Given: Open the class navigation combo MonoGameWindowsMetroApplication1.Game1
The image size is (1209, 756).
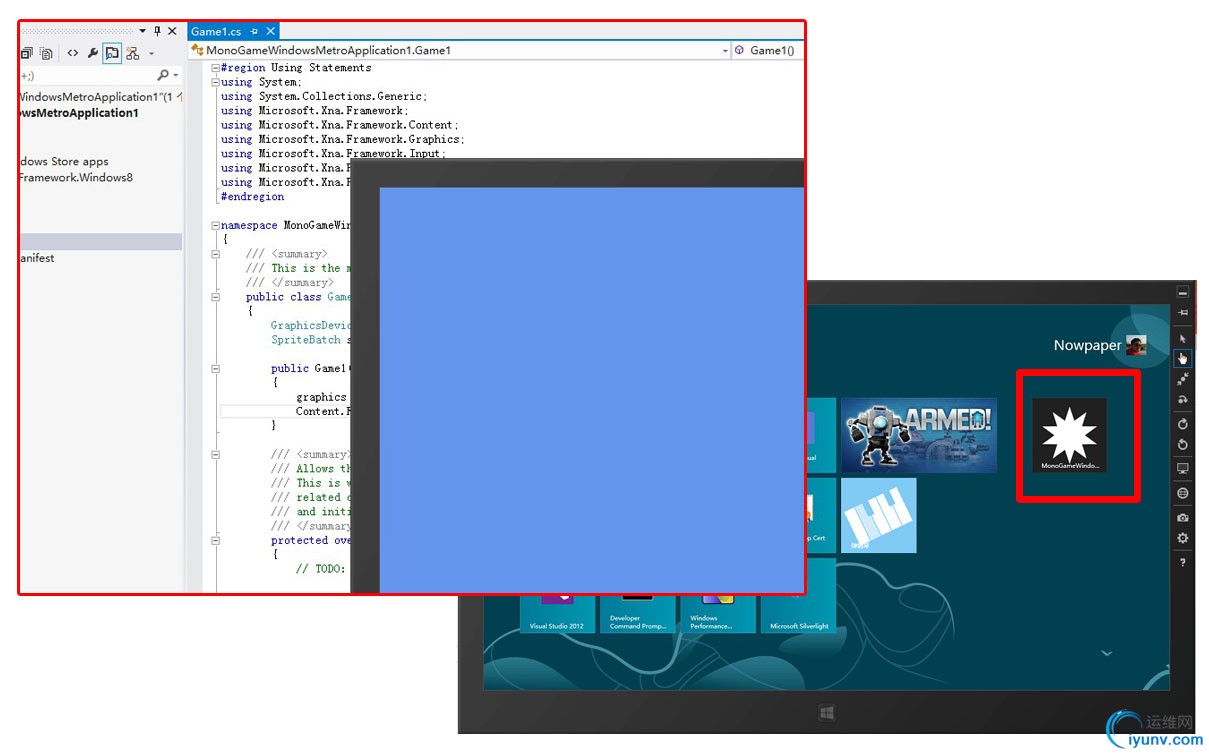Looking at the screenshot, I should [x=460, y=50].
